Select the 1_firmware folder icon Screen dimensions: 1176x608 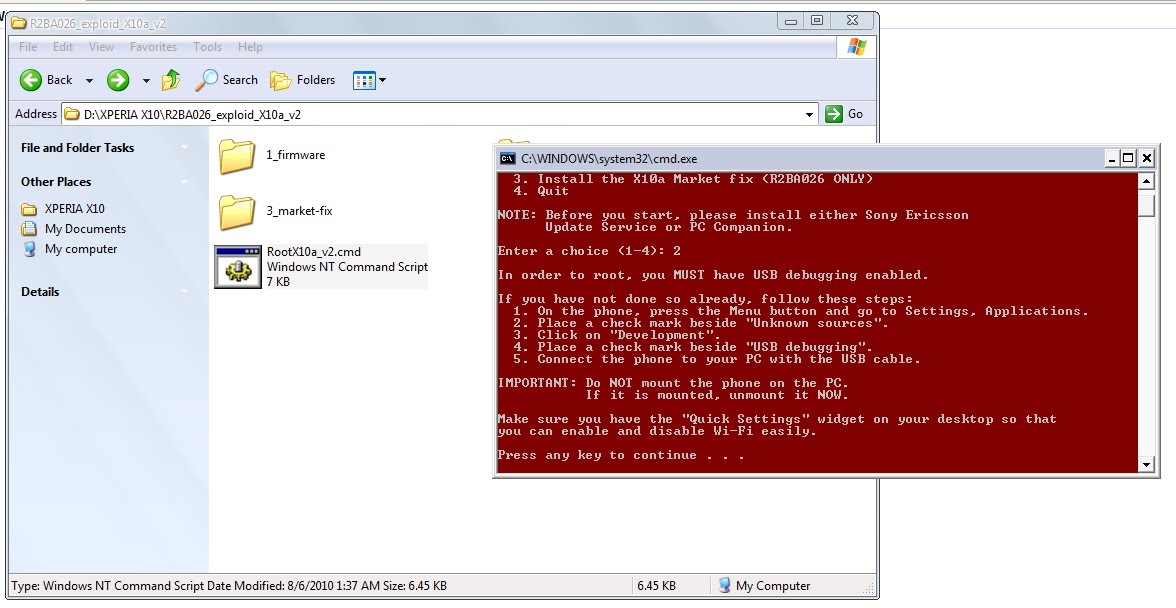(x=237, y=156)
